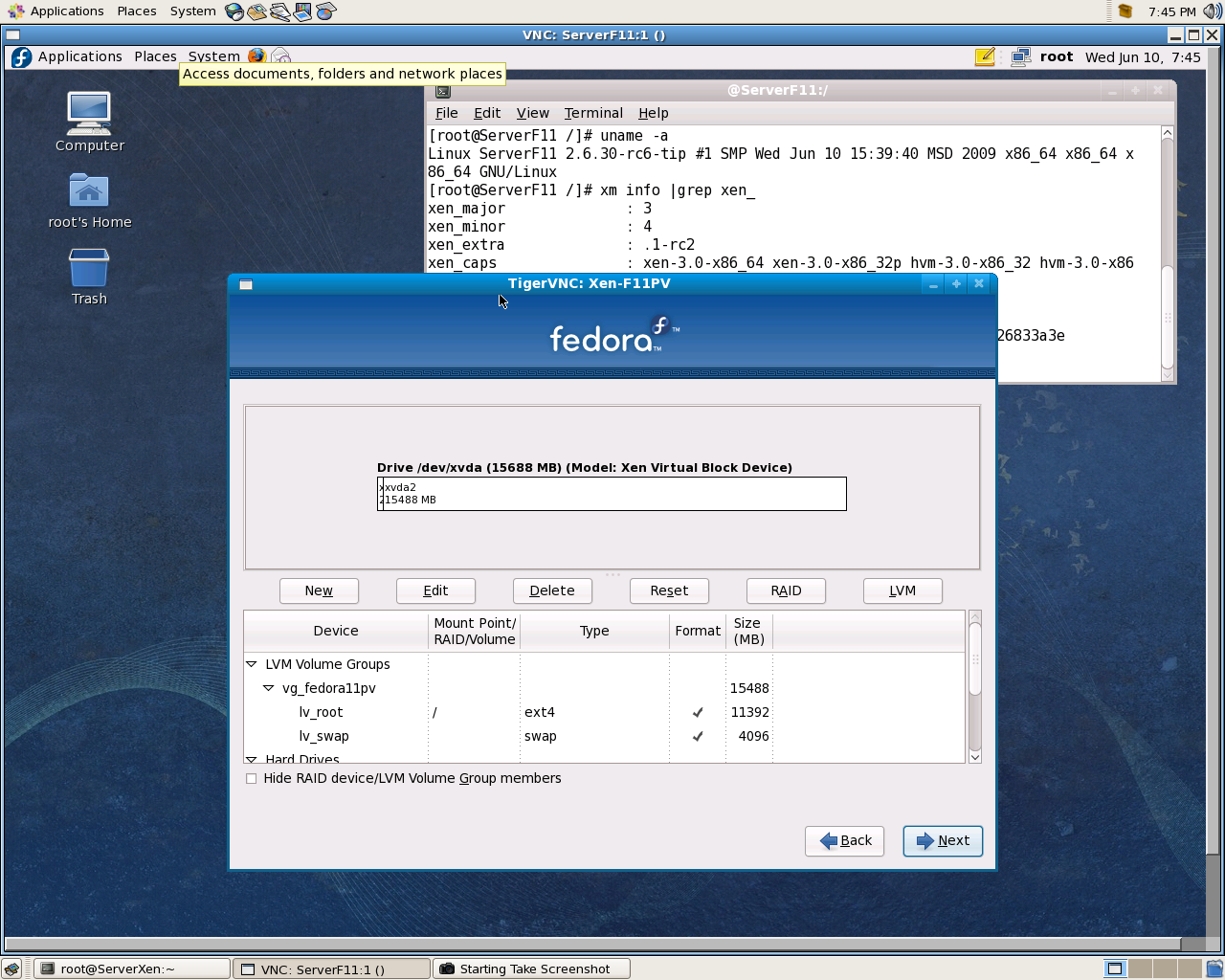The image size is (1225, 980).
Task: Click the Reset button
Action: (669, 590)
